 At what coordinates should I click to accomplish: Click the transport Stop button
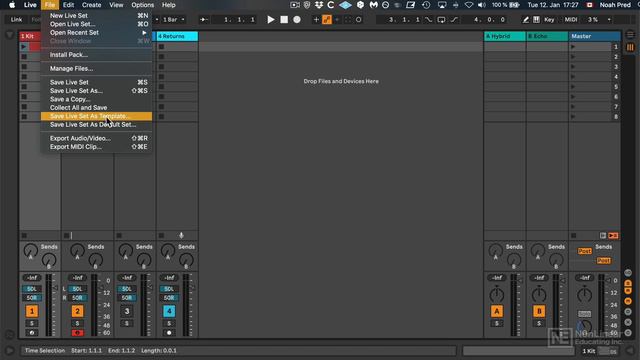pyautogui.click(x=284, y=20)
